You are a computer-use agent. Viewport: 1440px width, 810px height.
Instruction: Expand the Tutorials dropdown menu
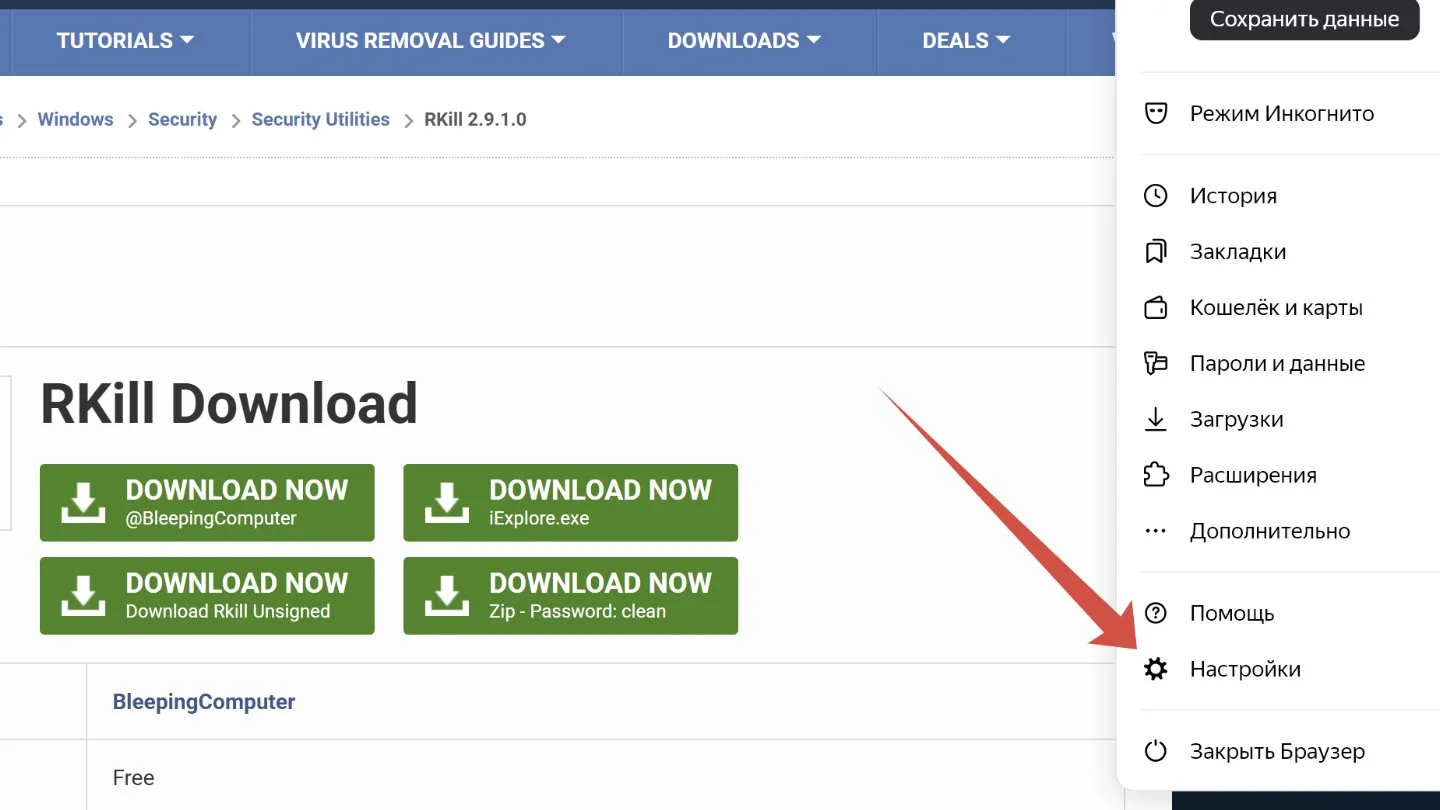125,41
